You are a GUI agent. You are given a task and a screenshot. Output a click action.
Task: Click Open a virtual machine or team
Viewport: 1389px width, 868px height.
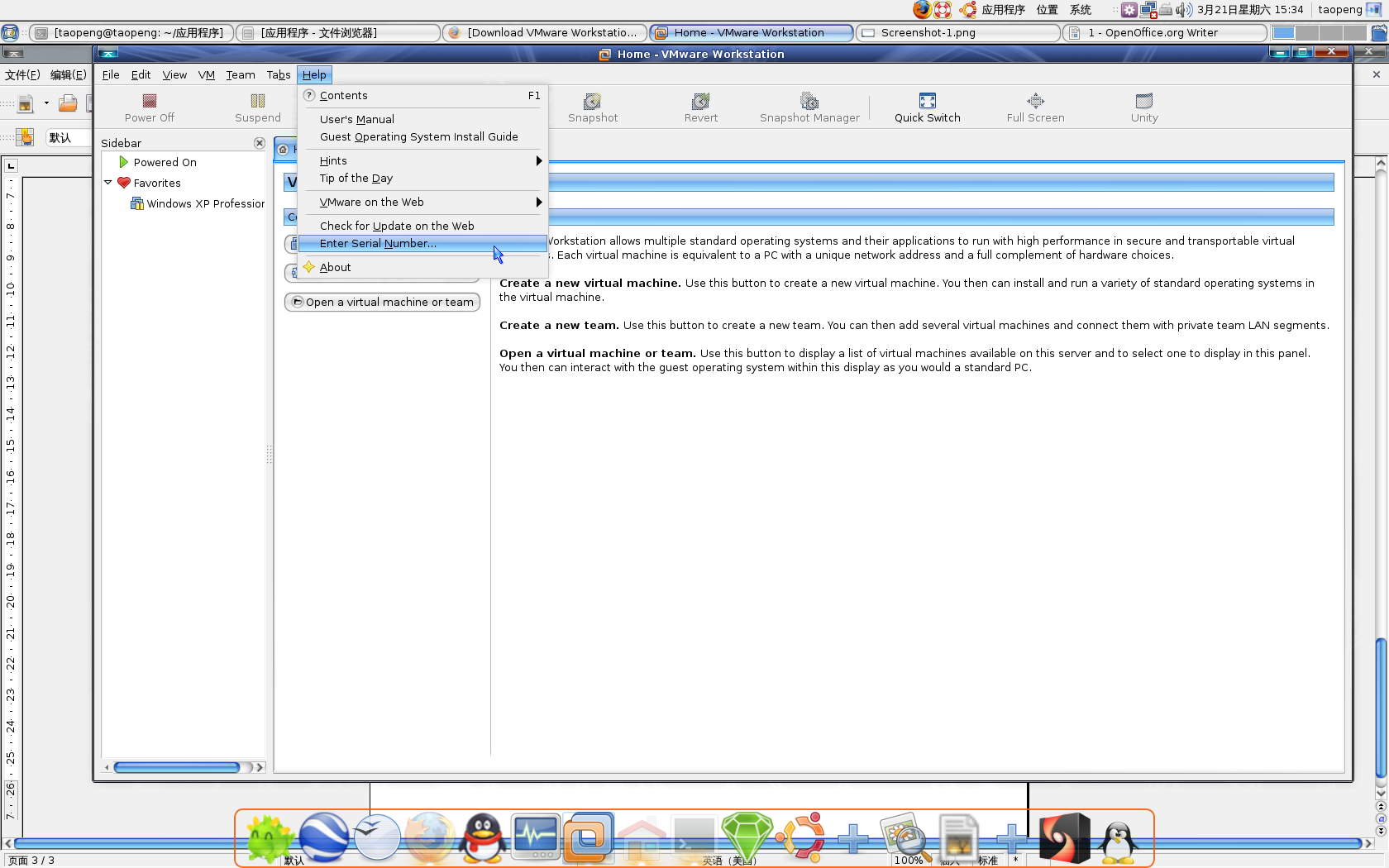[382, 303]
